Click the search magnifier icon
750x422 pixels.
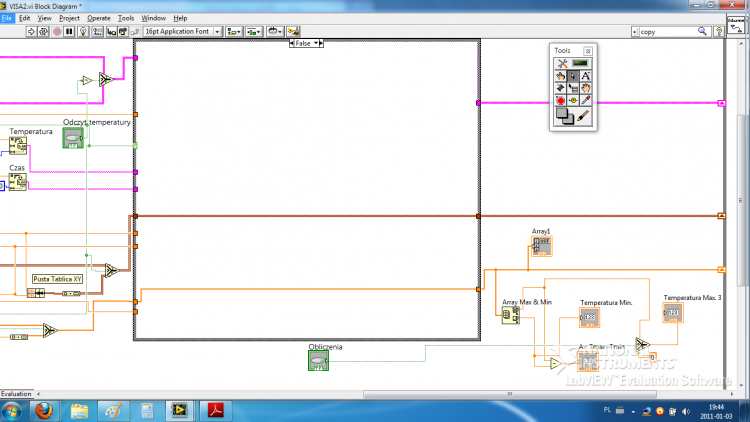point(702,32)
